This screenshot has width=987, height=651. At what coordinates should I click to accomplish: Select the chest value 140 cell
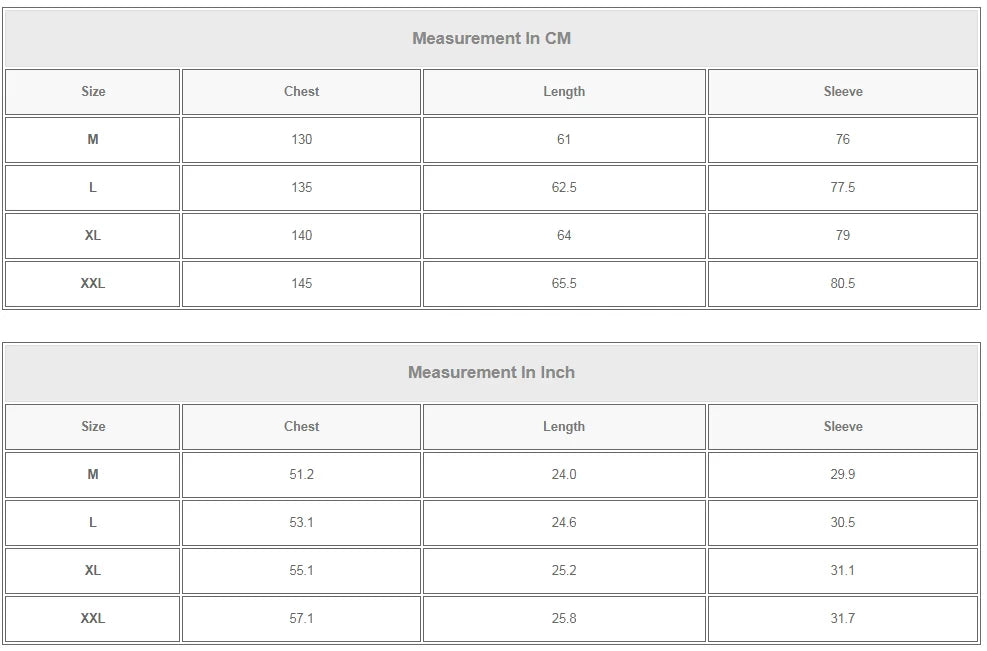pos(301,235)
